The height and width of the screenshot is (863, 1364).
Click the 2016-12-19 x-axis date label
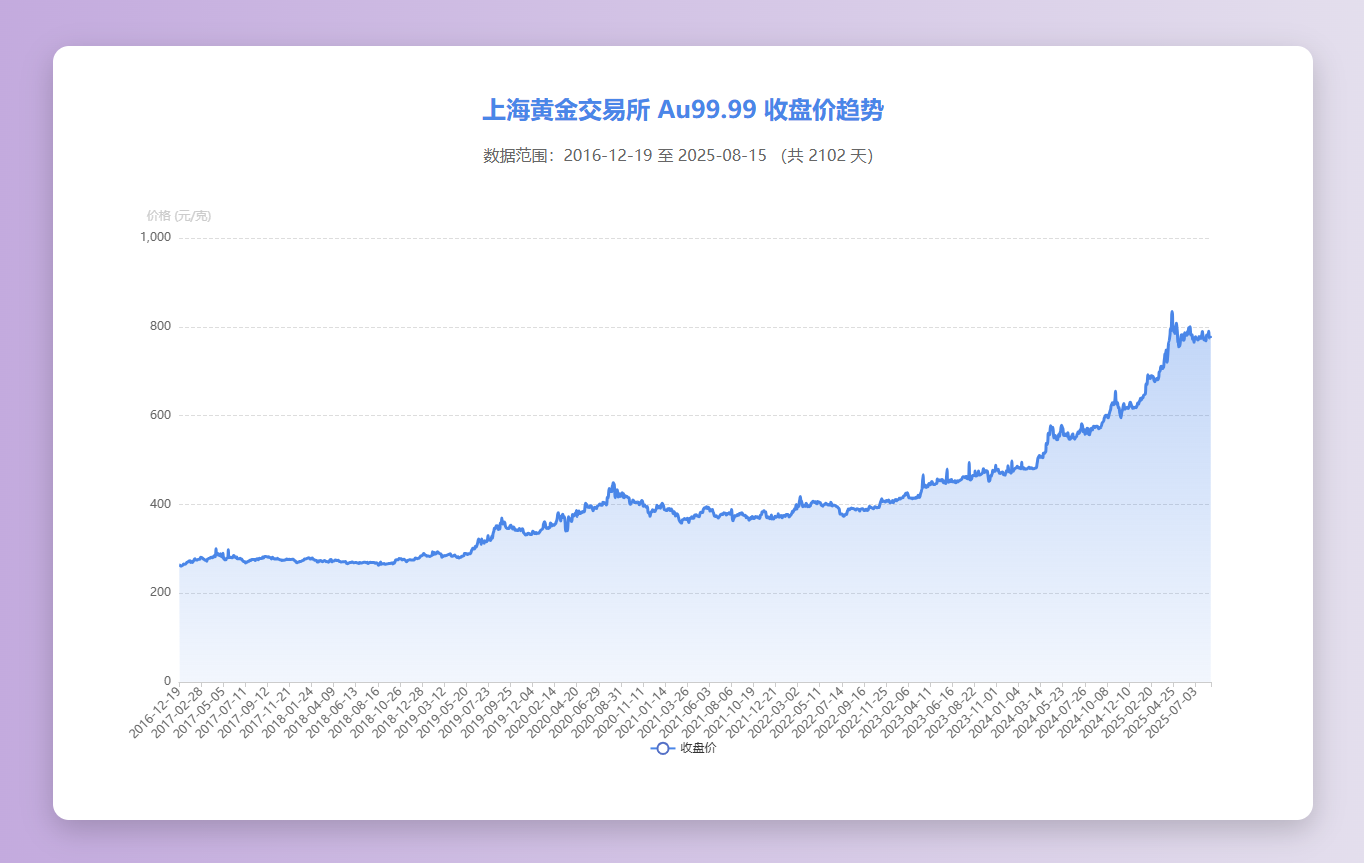(x=155, y=712)
